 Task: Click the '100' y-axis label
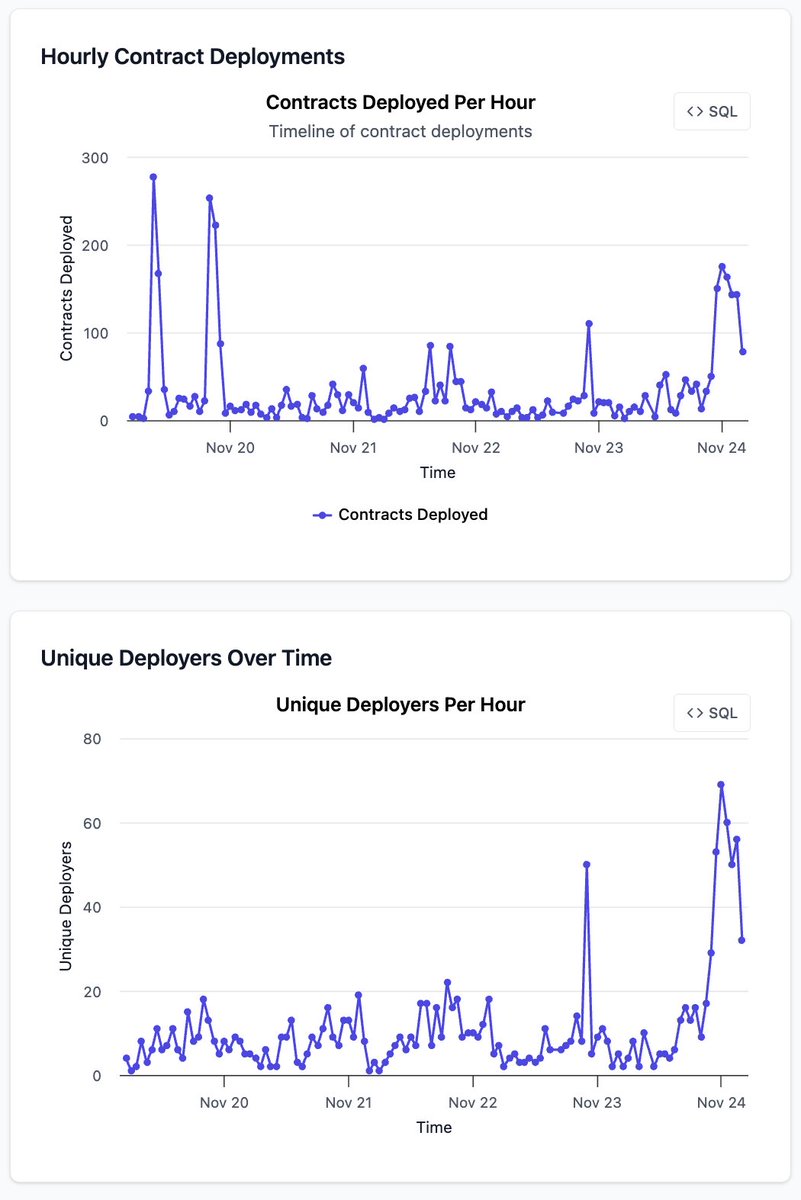[96, 333]
